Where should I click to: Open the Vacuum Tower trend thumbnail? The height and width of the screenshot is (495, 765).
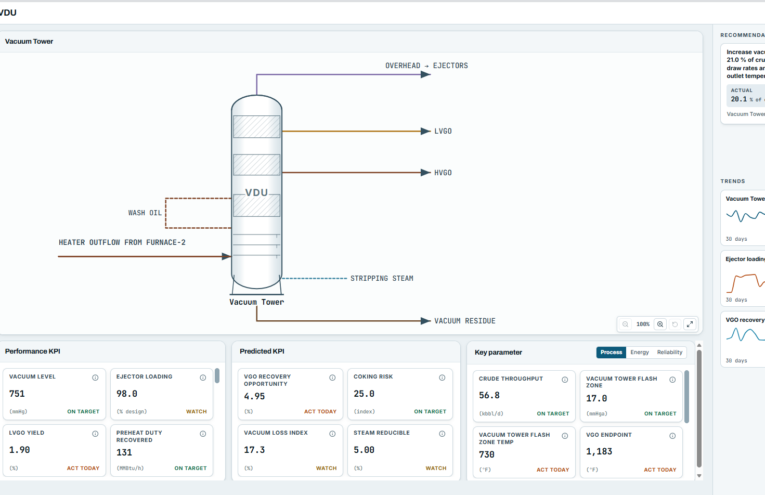click(x=743, y=217)
